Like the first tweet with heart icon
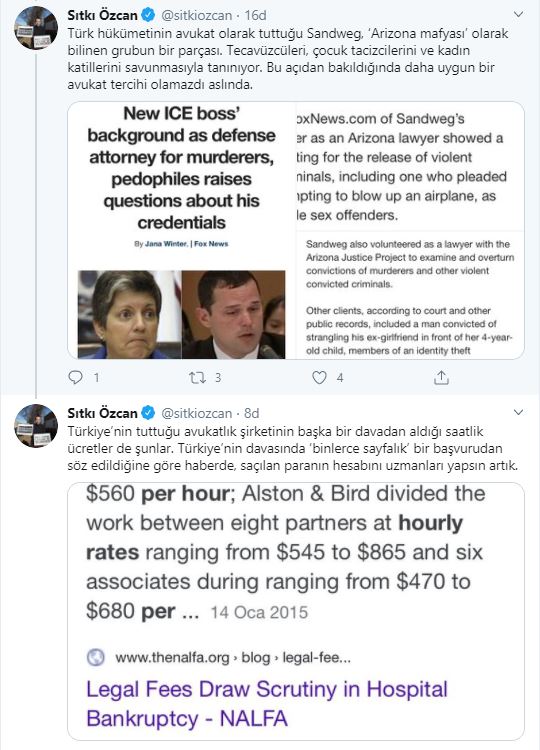This screenshot has height=750, width=540. (x=319, y=378)
